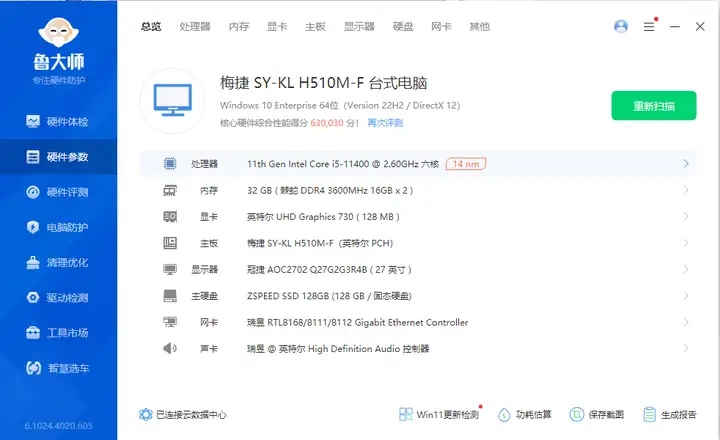Switch to the 硬盘 tab
The width and height of the screenshot is (720, 440).
pos(403,27)
